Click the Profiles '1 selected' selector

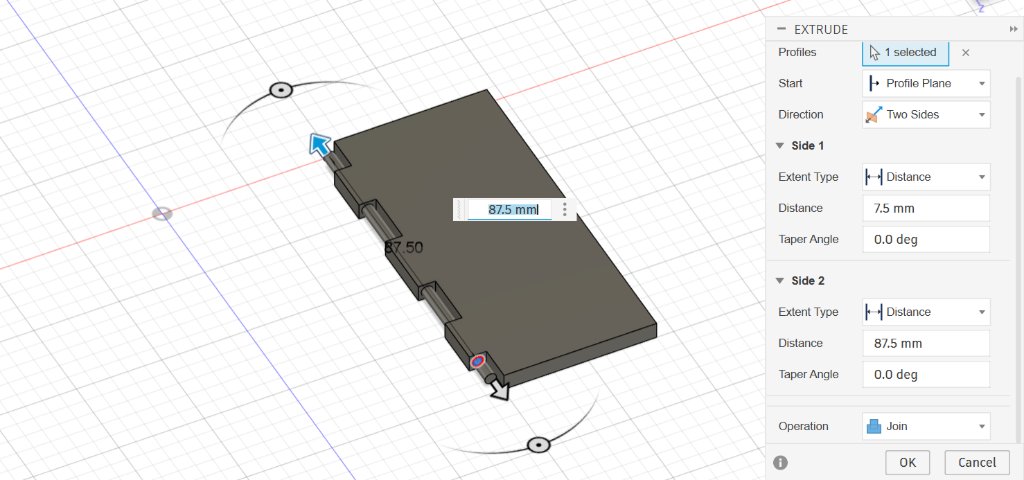pos(905,52)
